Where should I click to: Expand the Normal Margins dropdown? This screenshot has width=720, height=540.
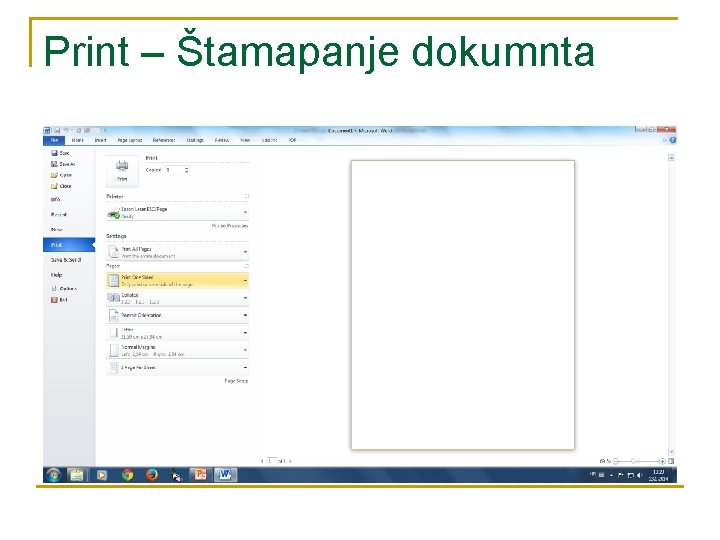click(x=177, y=350)
